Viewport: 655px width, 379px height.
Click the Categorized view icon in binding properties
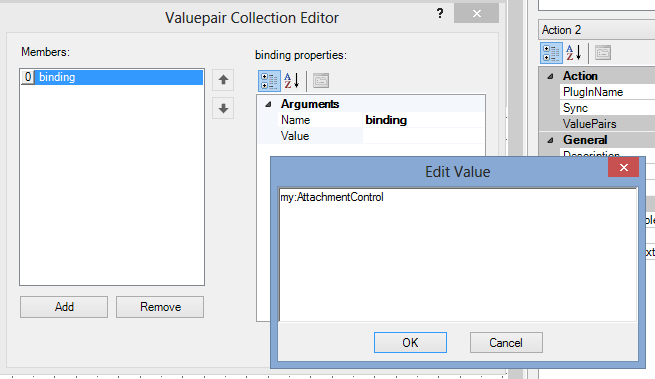coord(269,81)
